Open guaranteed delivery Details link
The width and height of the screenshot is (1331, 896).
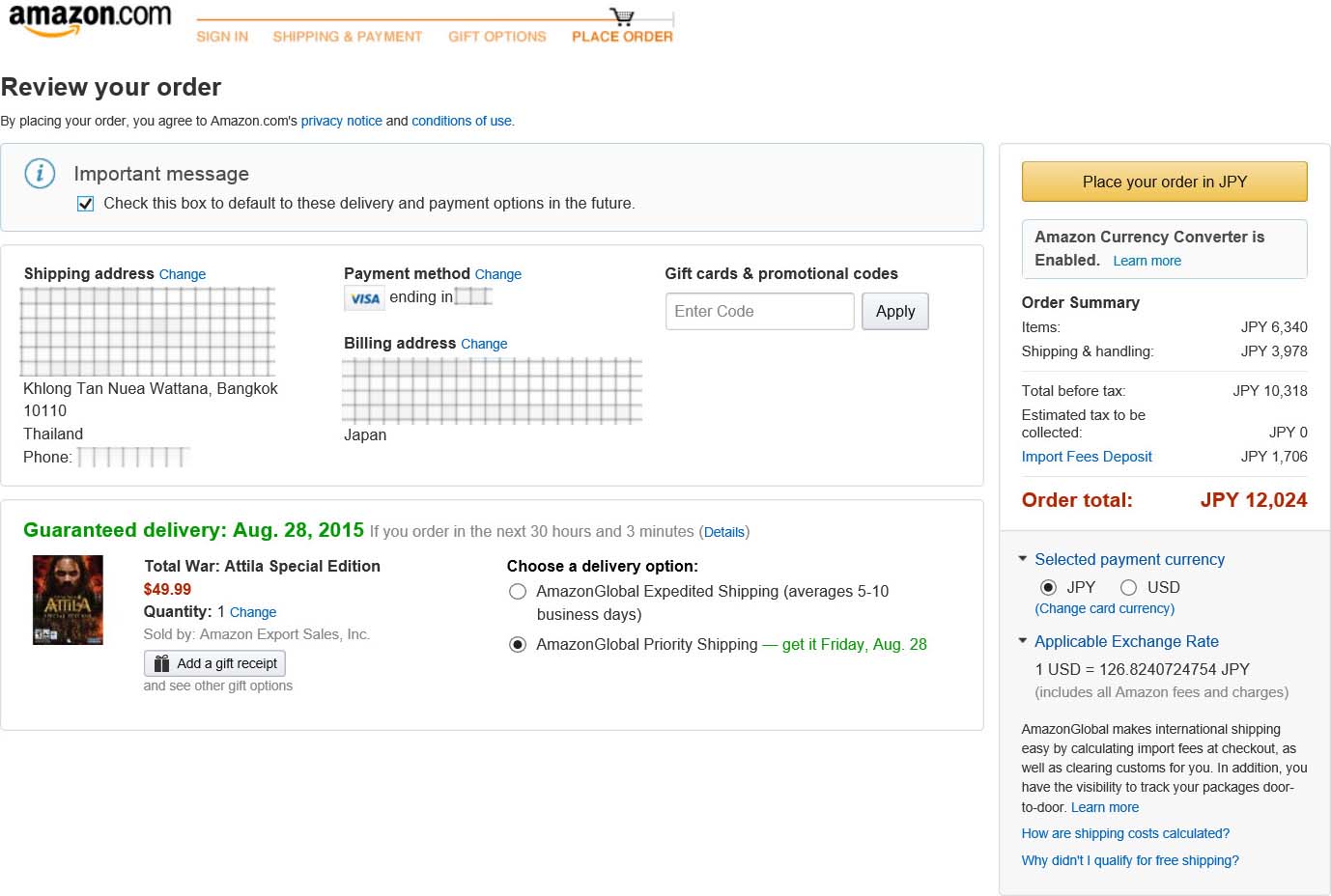click(724, 532)
